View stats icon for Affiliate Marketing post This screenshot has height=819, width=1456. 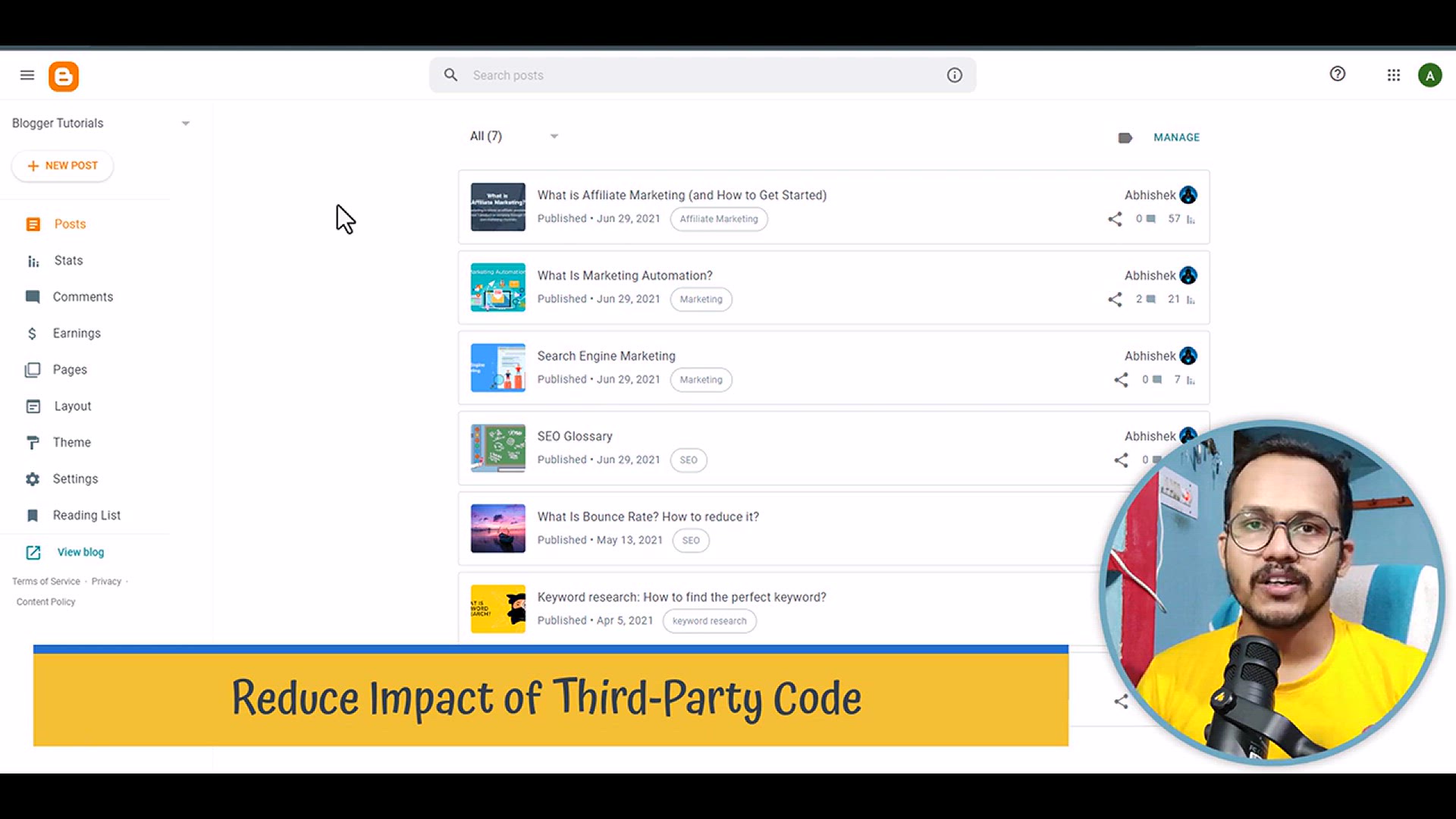pyautogui.click(x=1191, y=219)
